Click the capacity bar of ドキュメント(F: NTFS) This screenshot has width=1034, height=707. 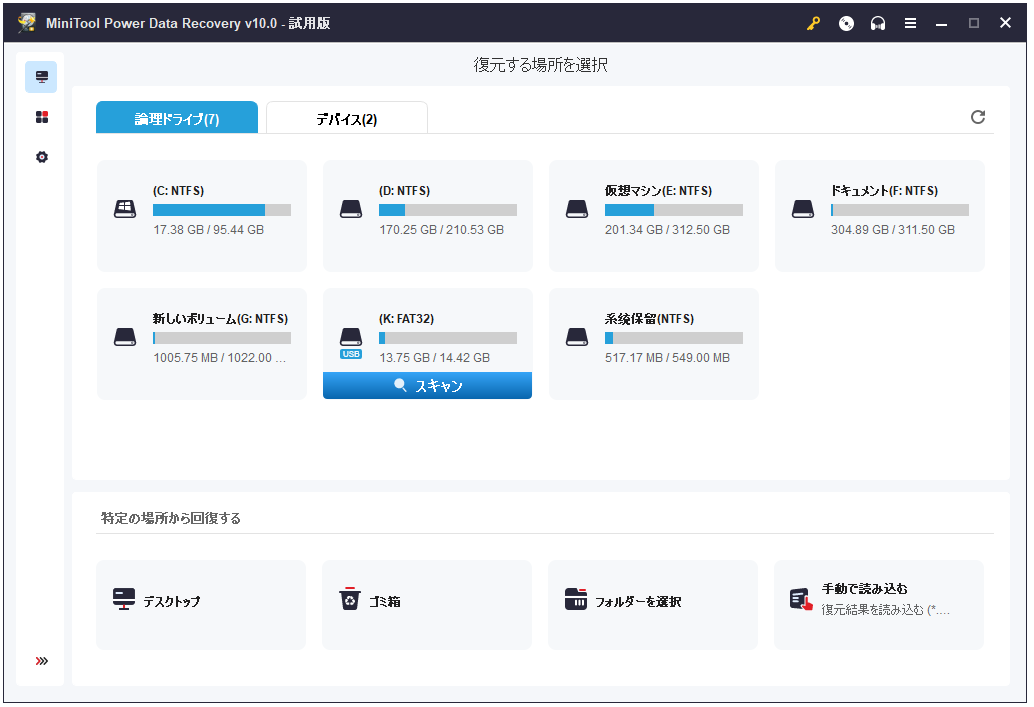pos(899,209)
